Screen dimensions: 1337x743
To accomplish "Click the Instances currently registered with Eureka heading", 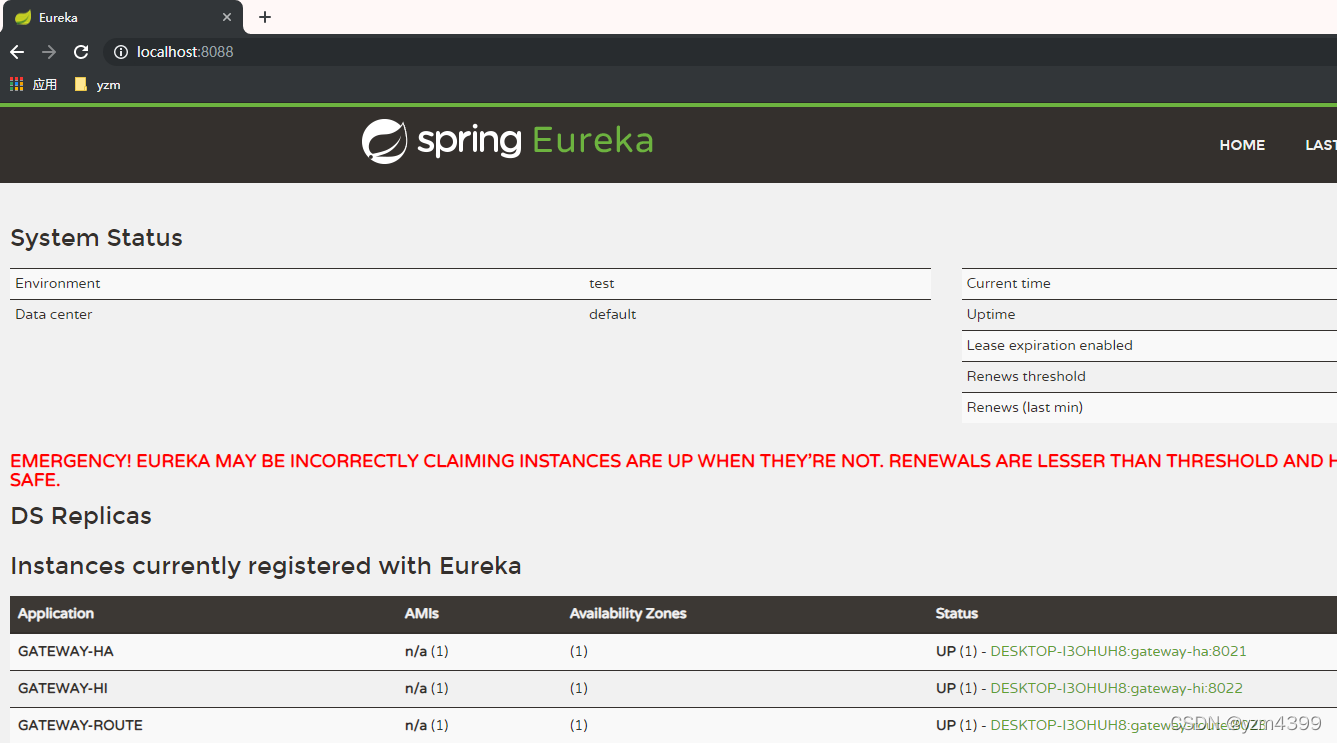I will (266, 566).
